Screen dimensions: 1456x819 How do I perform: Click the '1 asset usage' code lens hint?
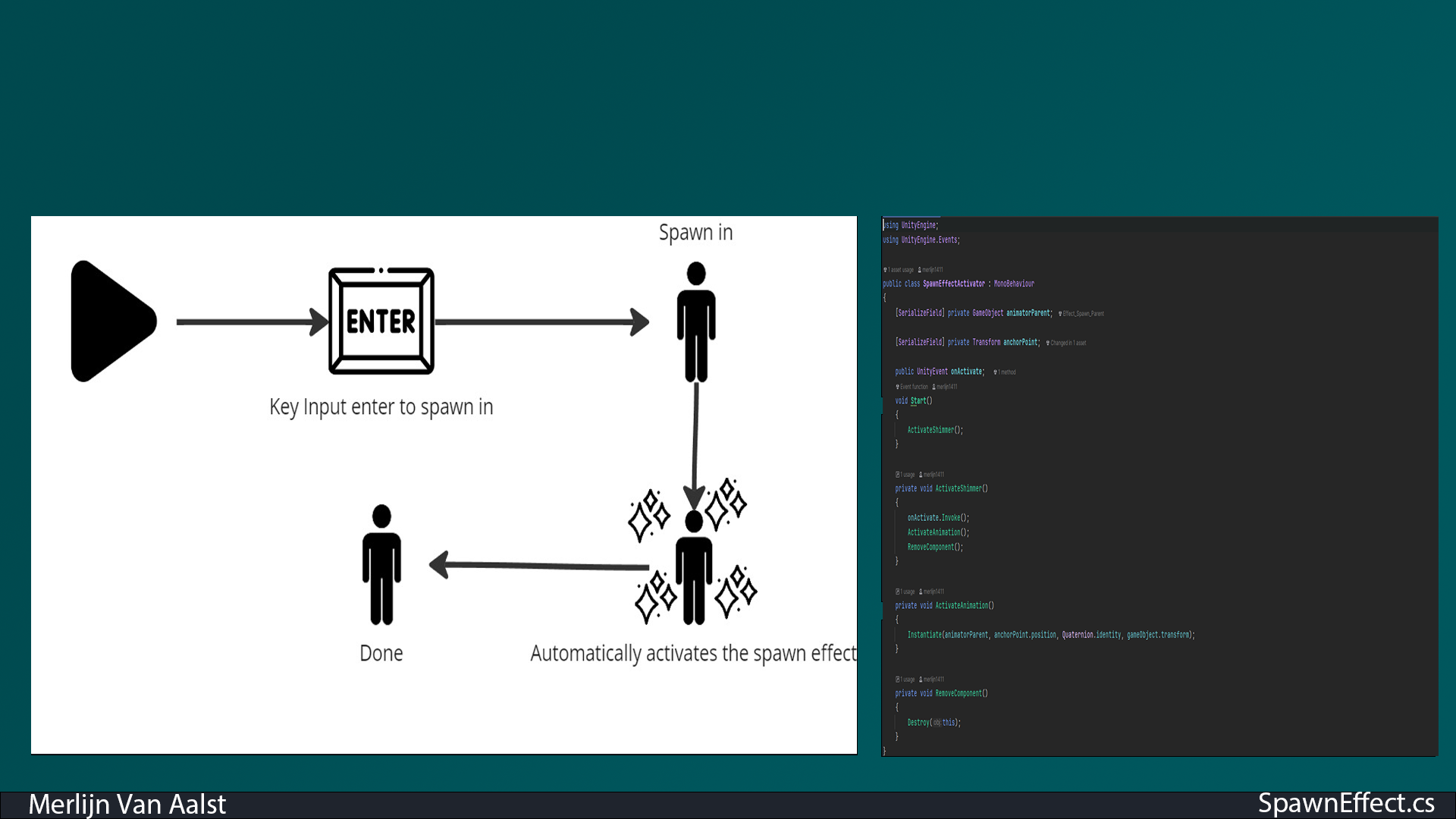coord(900,270)
